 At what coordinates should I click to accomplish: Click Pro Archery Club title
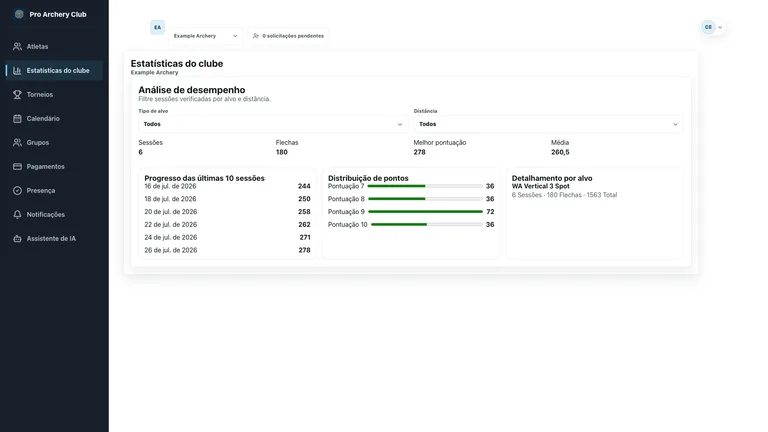click(x=58, y=15)
